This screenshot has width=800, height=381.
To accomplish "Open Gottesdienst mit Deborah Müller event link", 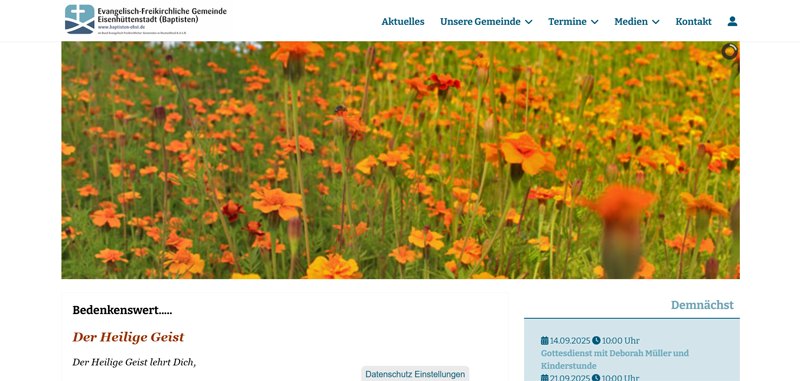I will 615,359.
